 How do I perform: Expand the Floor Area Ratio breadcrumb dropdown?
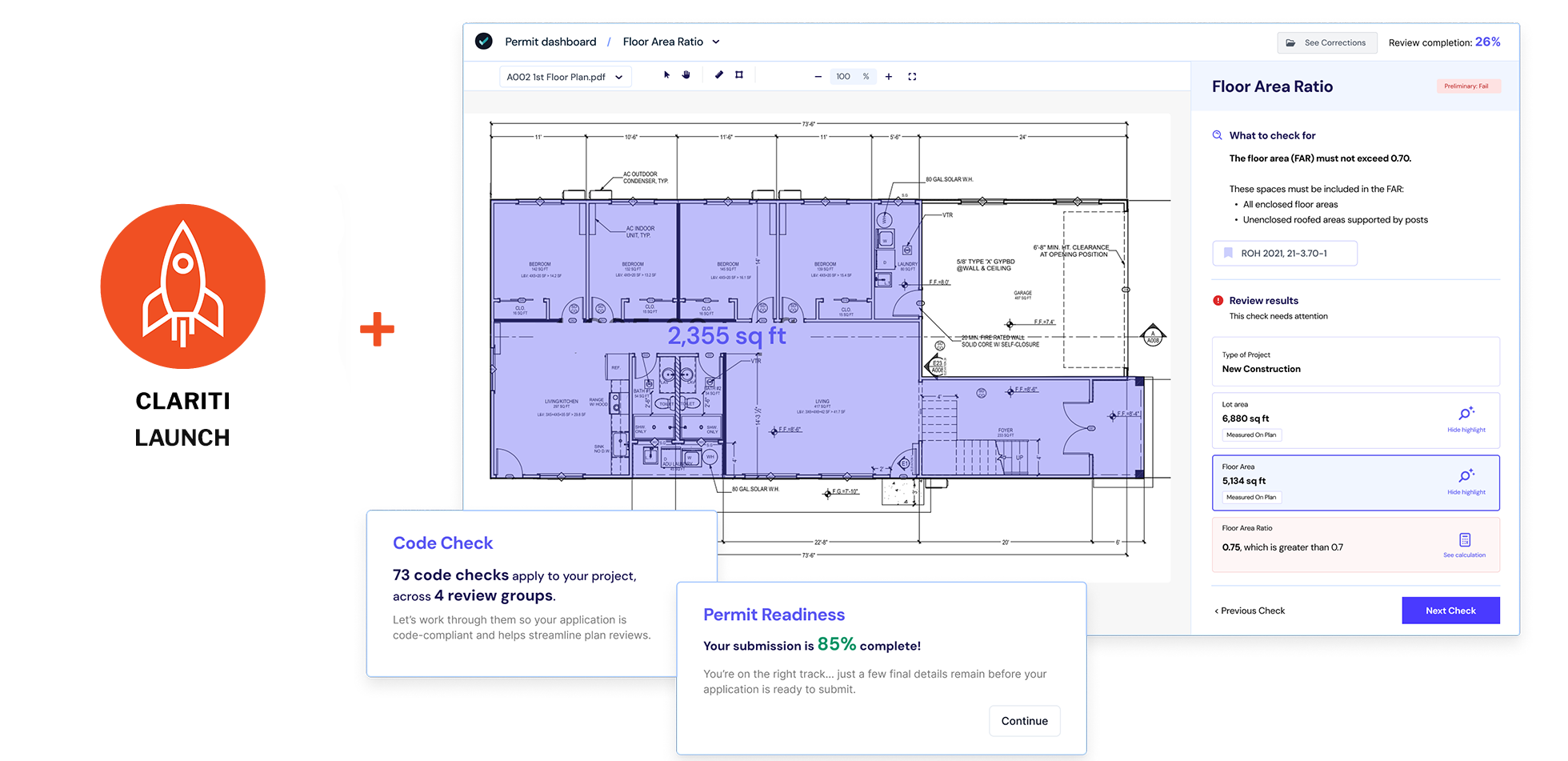[716, 42]
